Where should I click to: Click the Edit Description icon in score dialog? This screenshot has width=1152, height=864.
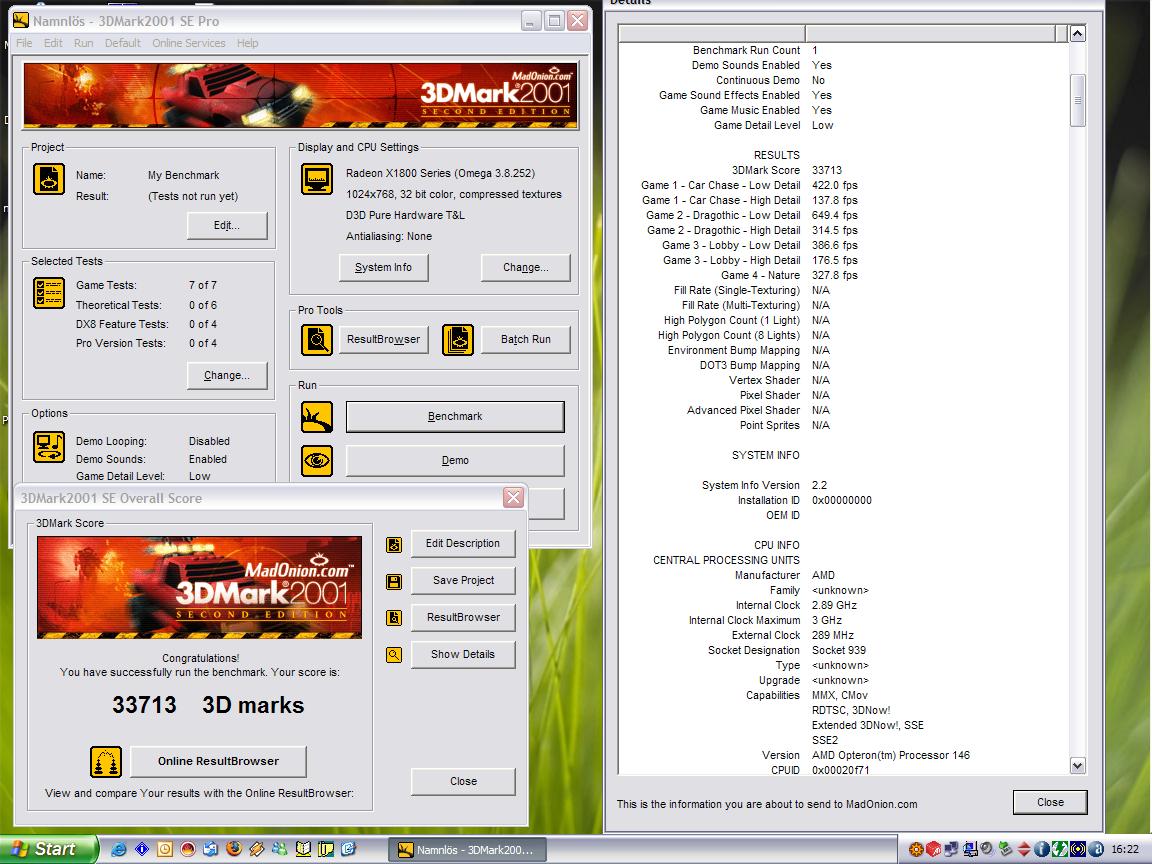[x=394, y=544]
